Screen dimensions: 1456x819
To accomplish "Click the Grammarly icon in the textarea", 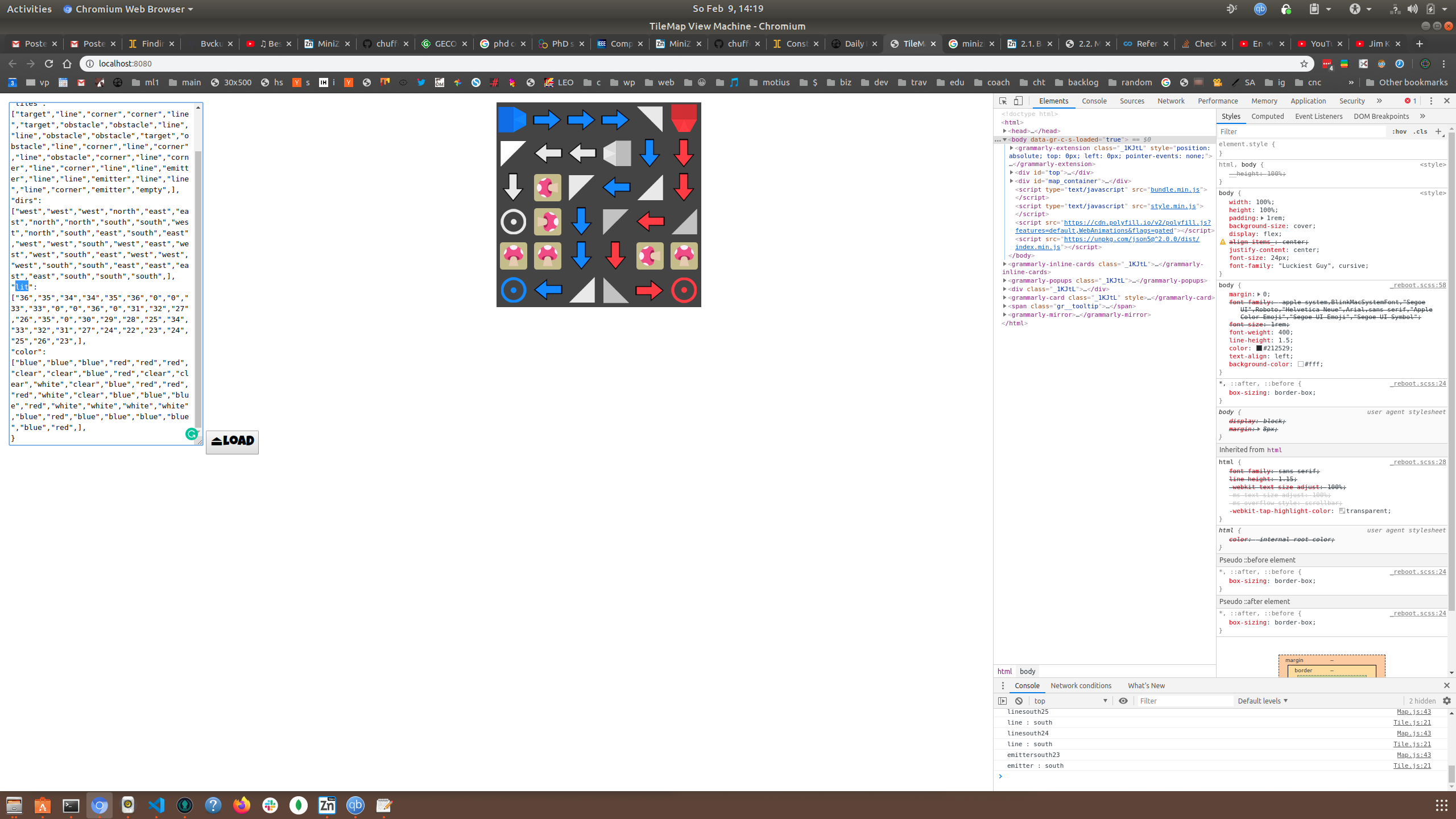I will [192, 434].
